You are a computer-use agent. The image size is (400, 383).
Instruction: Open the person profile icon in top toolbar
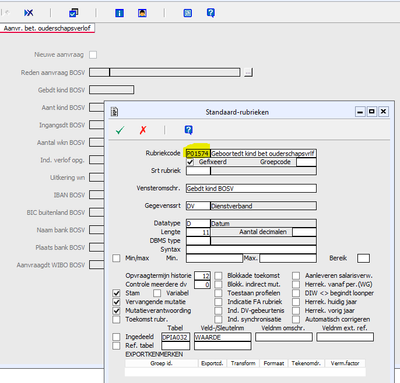click(142, 13)
